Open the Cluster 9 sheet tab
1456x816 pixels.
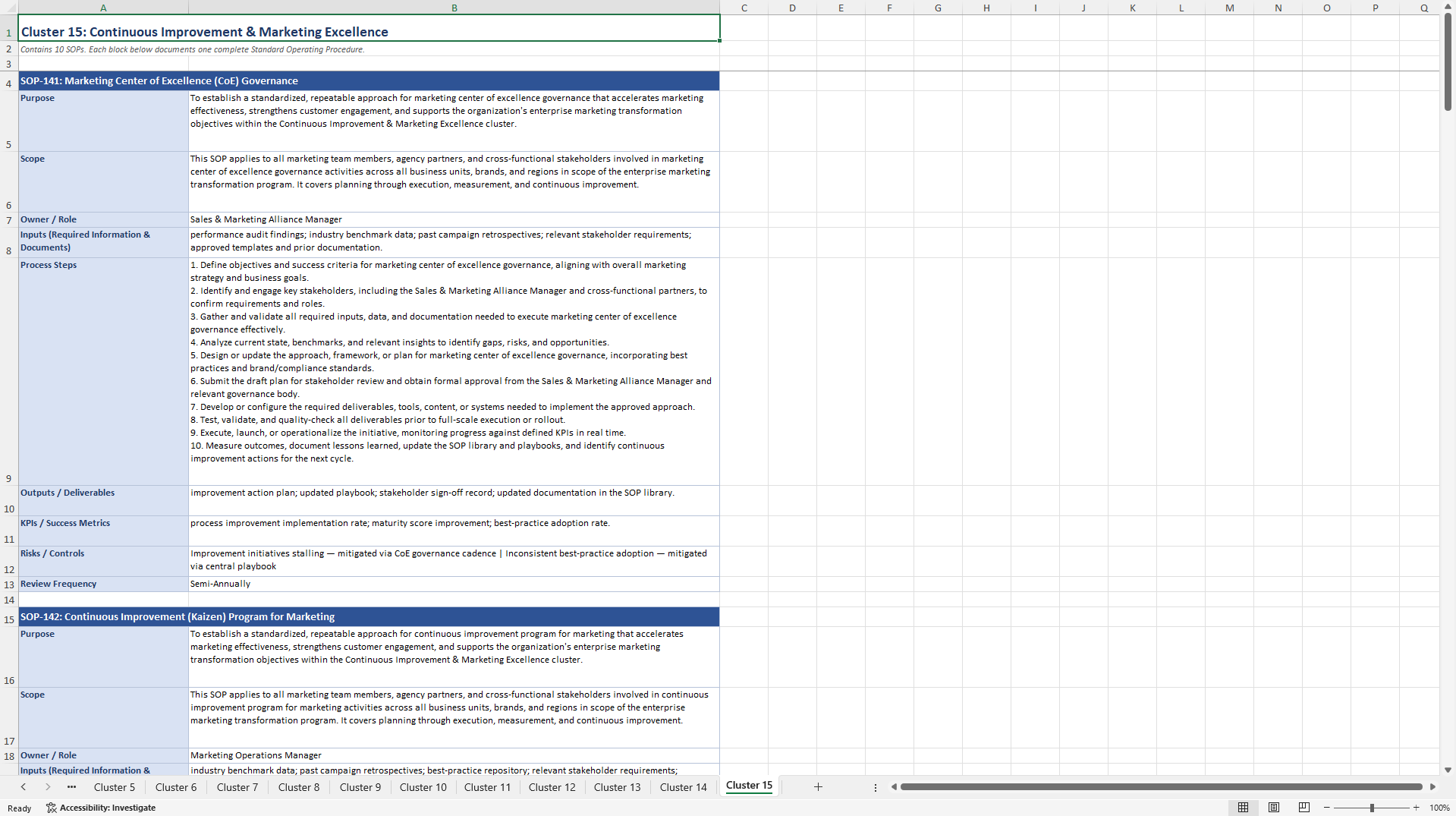point(360,787)
